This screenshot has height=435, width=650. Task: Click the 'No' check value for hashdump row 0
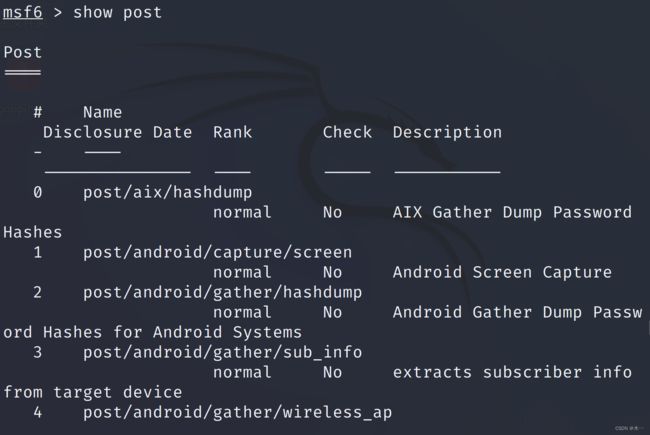tap(332, 212)
